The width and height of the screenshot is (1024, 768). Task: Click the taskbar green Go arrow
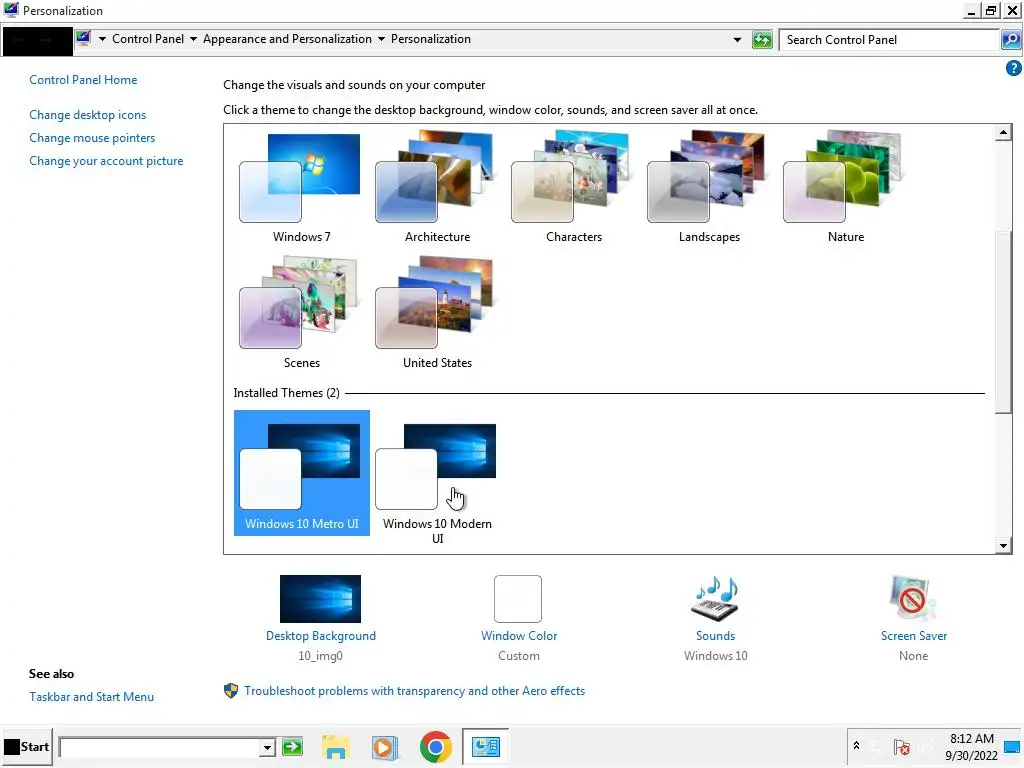pyautogui.click(x=293, y=747)
